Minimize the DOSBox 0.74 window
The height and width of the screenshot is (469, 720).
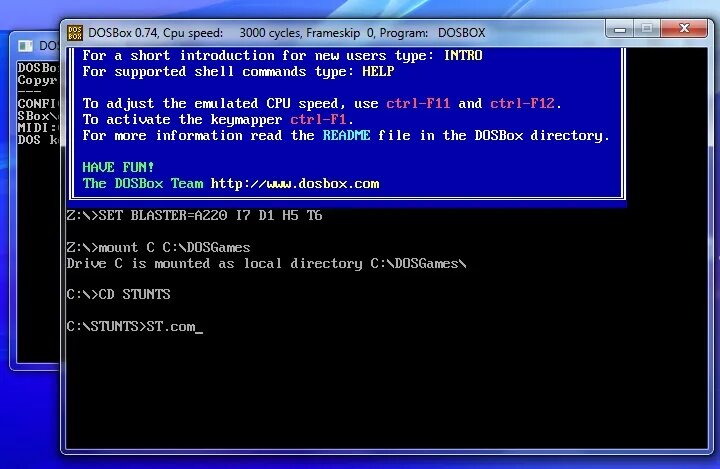(x=620, y=29)
